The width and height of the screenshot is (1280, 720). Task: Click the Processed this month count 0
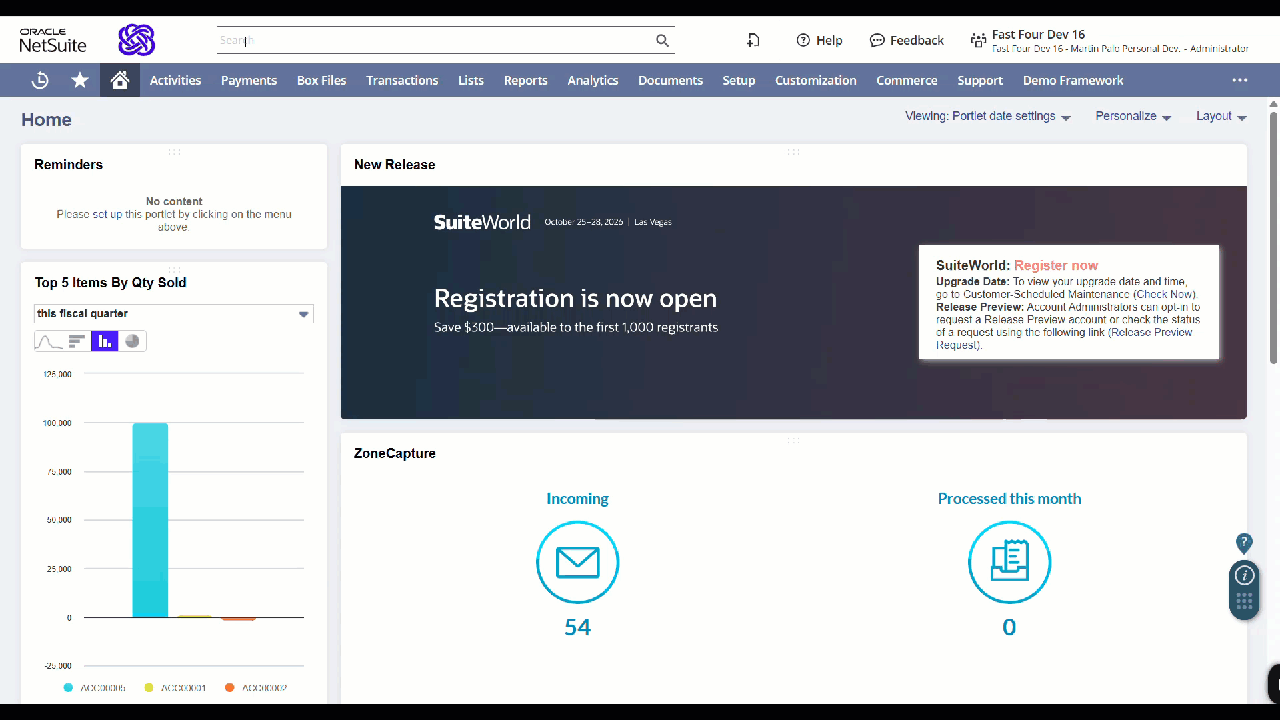[x=1009, y=627]
